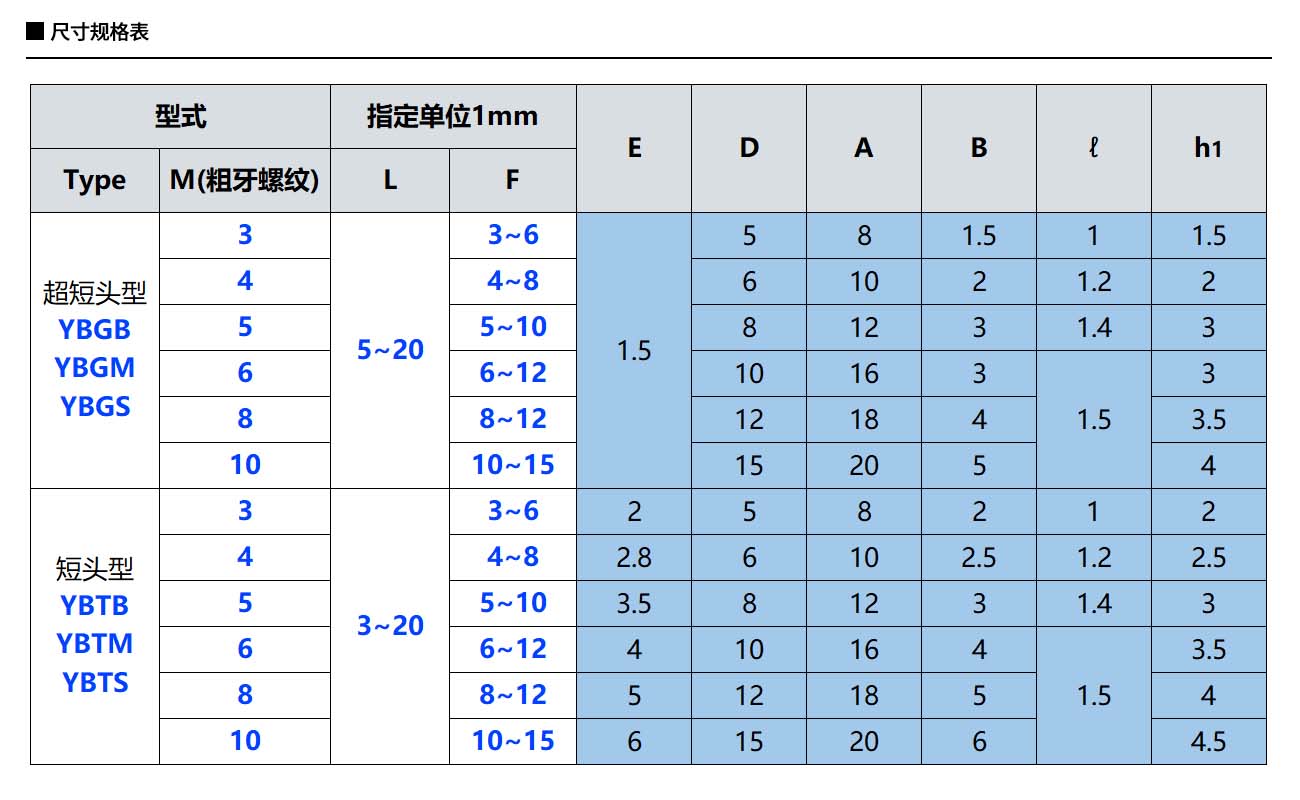The width and height of the screenshot is (1300, 800).
Task: Click the 尺寸规格表 section title
Action: 99,33
